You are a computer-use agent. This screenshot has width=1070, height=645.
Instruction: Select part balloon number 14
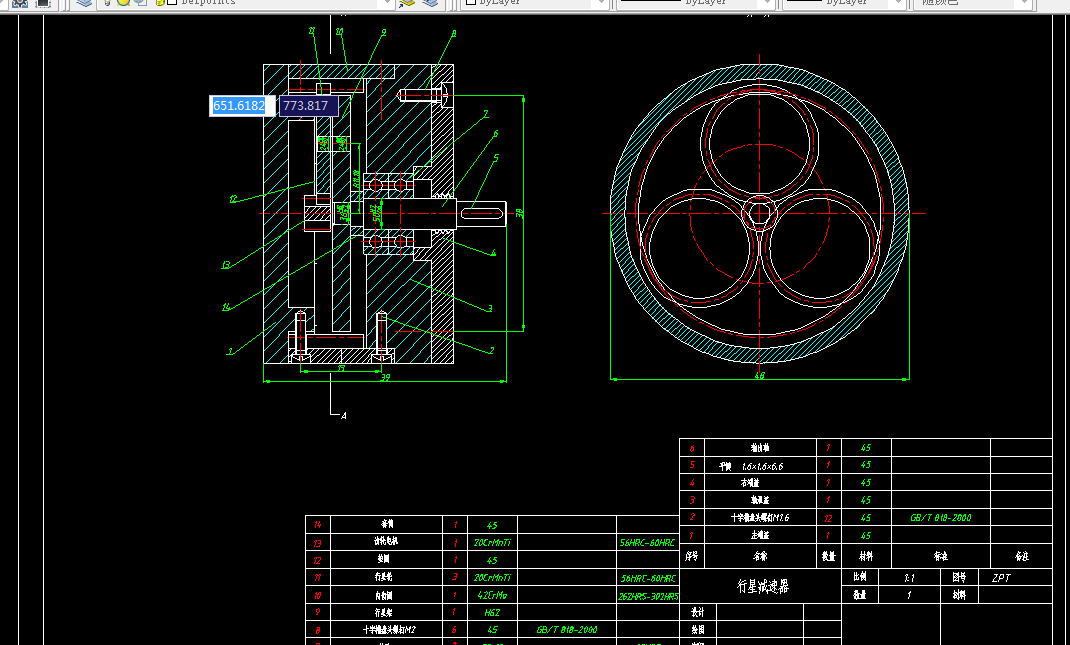click(x=226, y=307)
